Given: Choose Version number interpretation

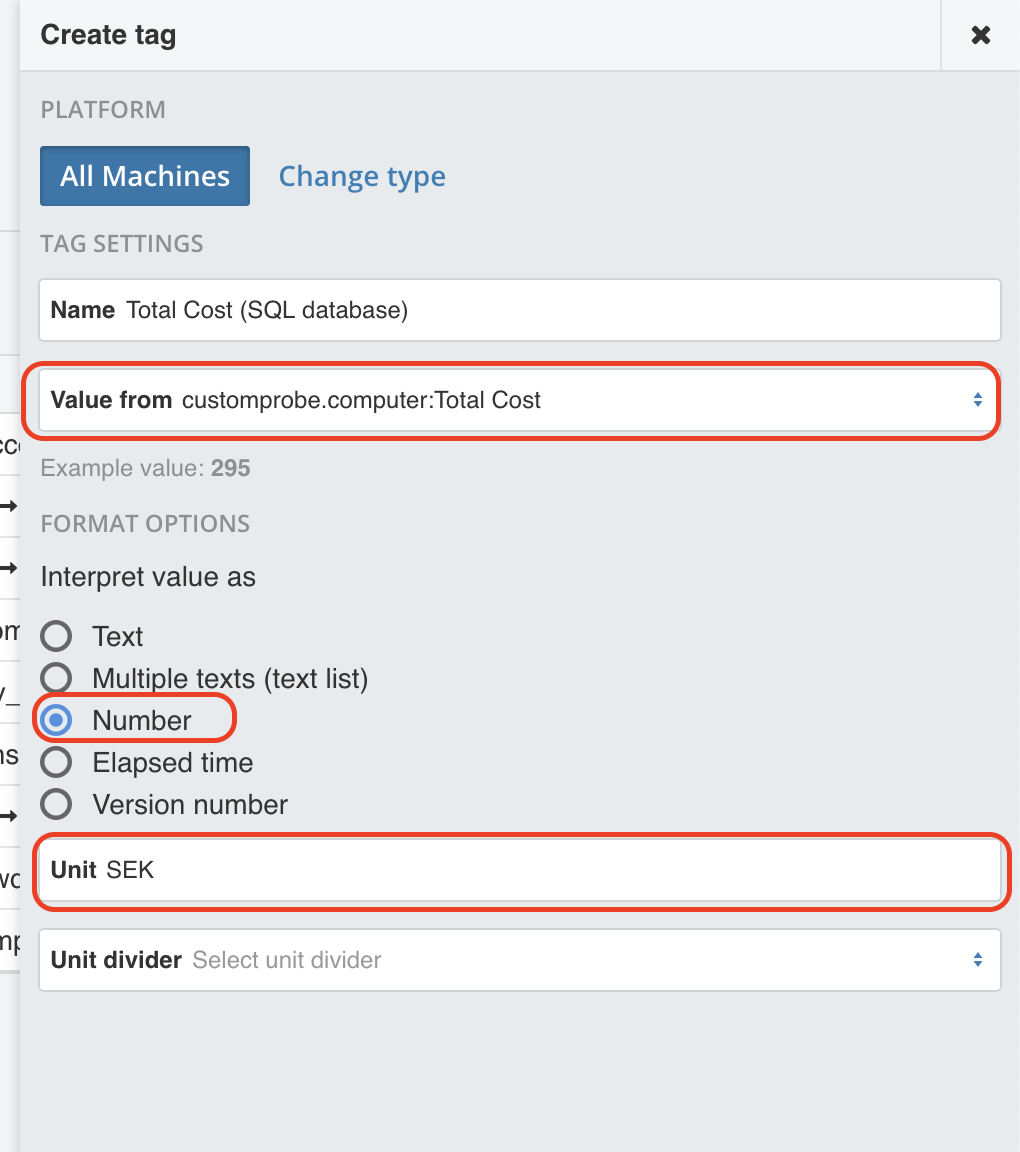Looking at the screenshot, I should pyautogui.click(x=57, y=804).
